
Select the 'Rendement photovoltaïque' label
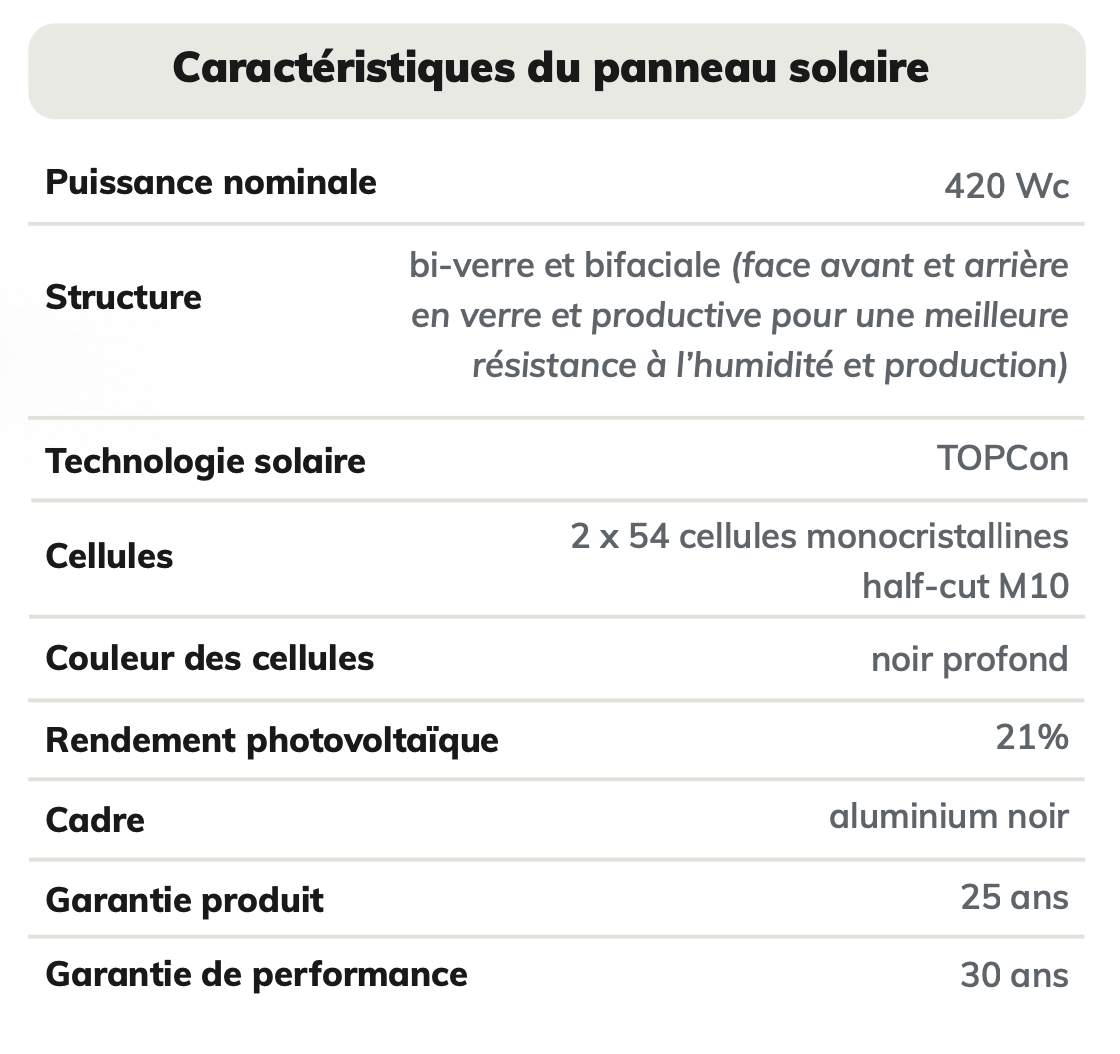pyautogui.click(x=272, y=741)
